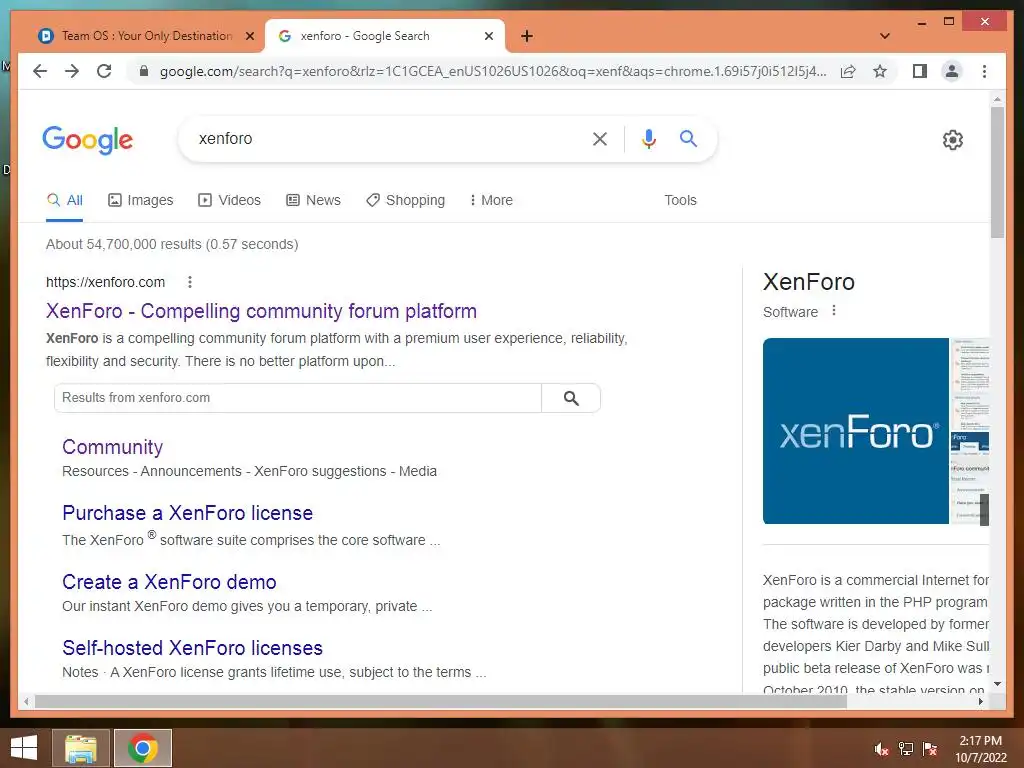Viewport: 1024px width, 768px height.
Task: Open the XenForo - Compelling community forum platform result
Action: pyautogui.click(x=261, y=311)
